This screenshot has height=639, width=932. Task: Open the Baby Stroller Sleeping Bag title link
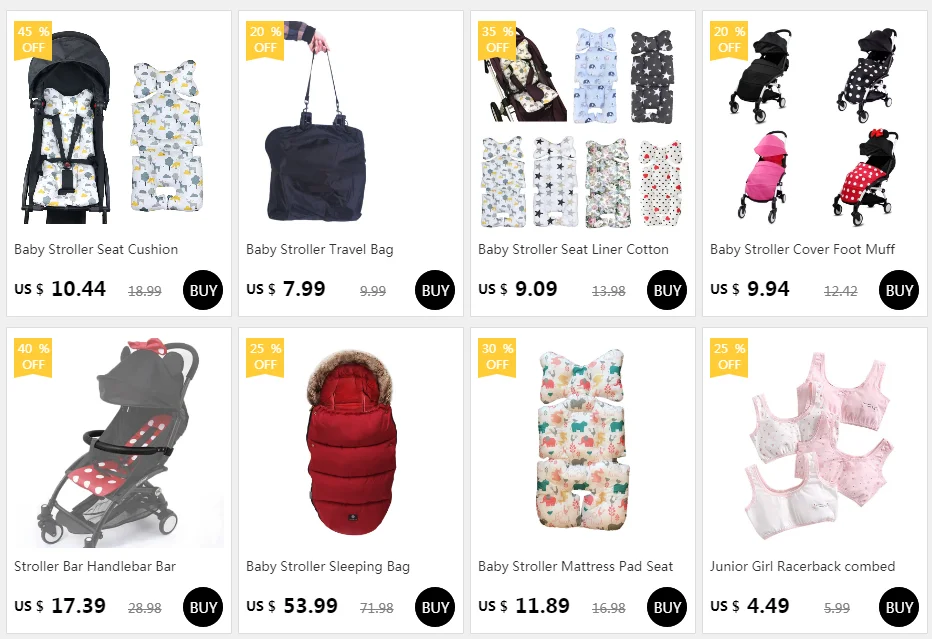328,566
